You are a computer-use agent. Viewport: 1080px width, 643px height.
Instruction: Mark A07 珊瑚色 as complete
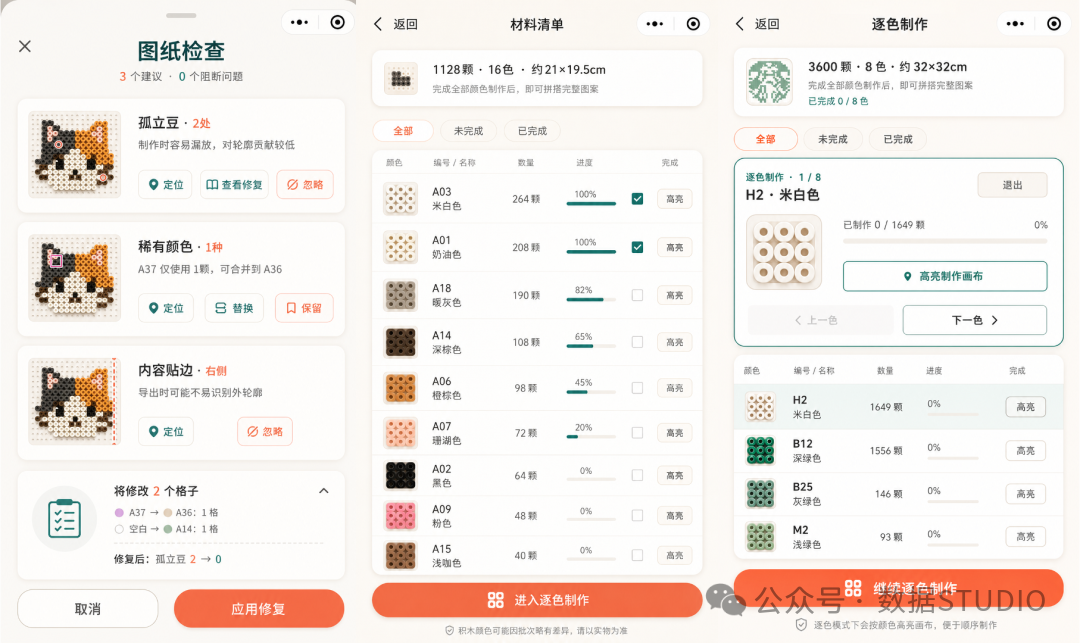tap(637, 433)
